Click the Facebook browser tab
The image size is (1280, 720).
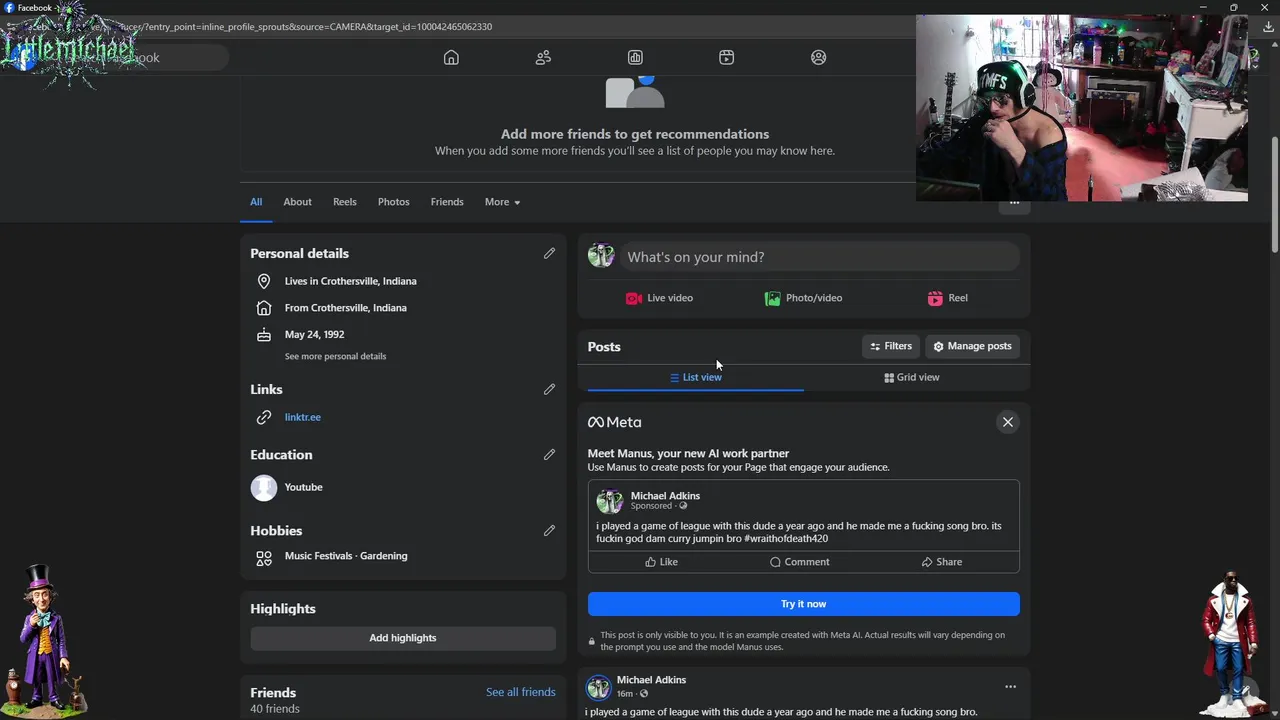click(x=35, y=8)
